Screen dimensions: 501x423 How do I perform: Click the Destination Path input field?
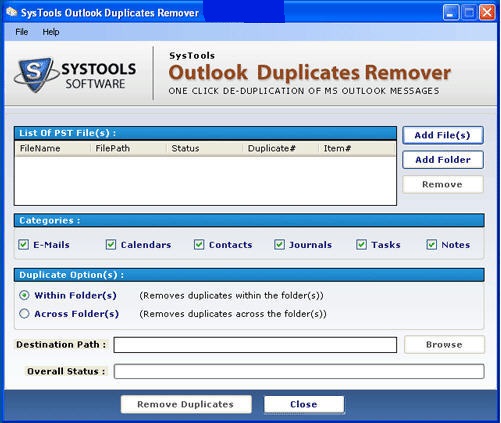255,345
